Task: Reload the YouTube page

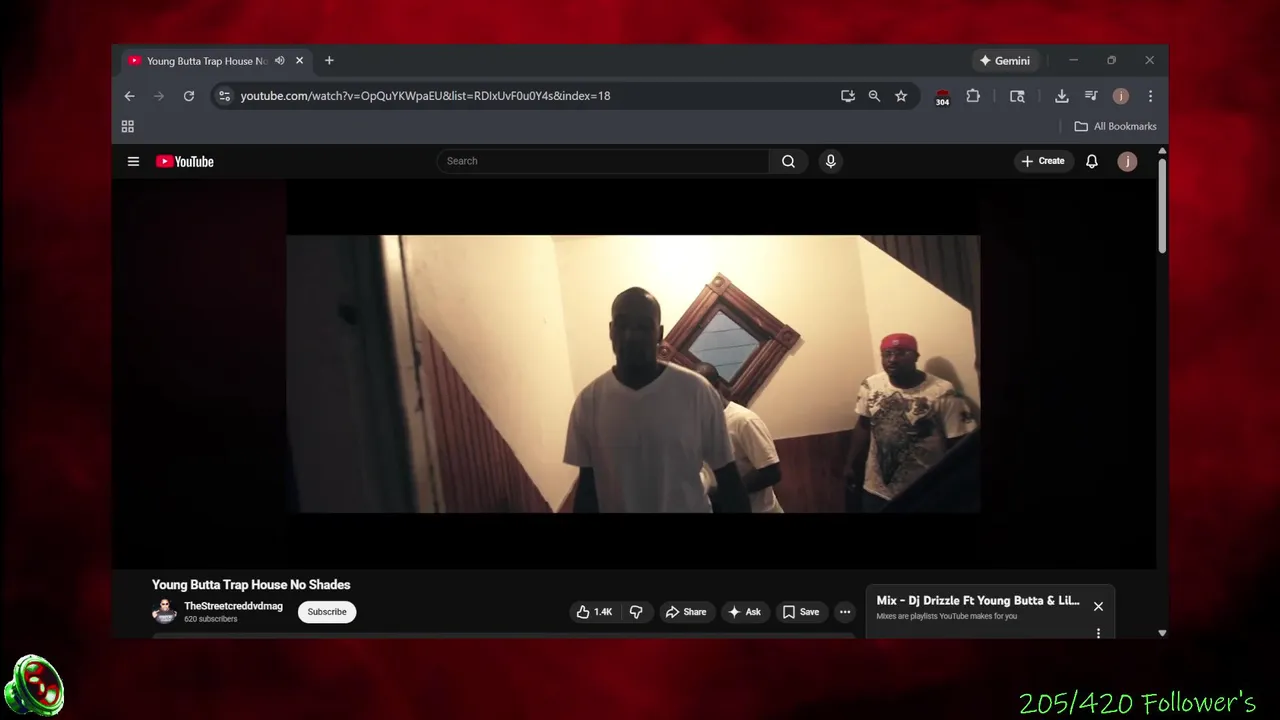Action: 188,96
